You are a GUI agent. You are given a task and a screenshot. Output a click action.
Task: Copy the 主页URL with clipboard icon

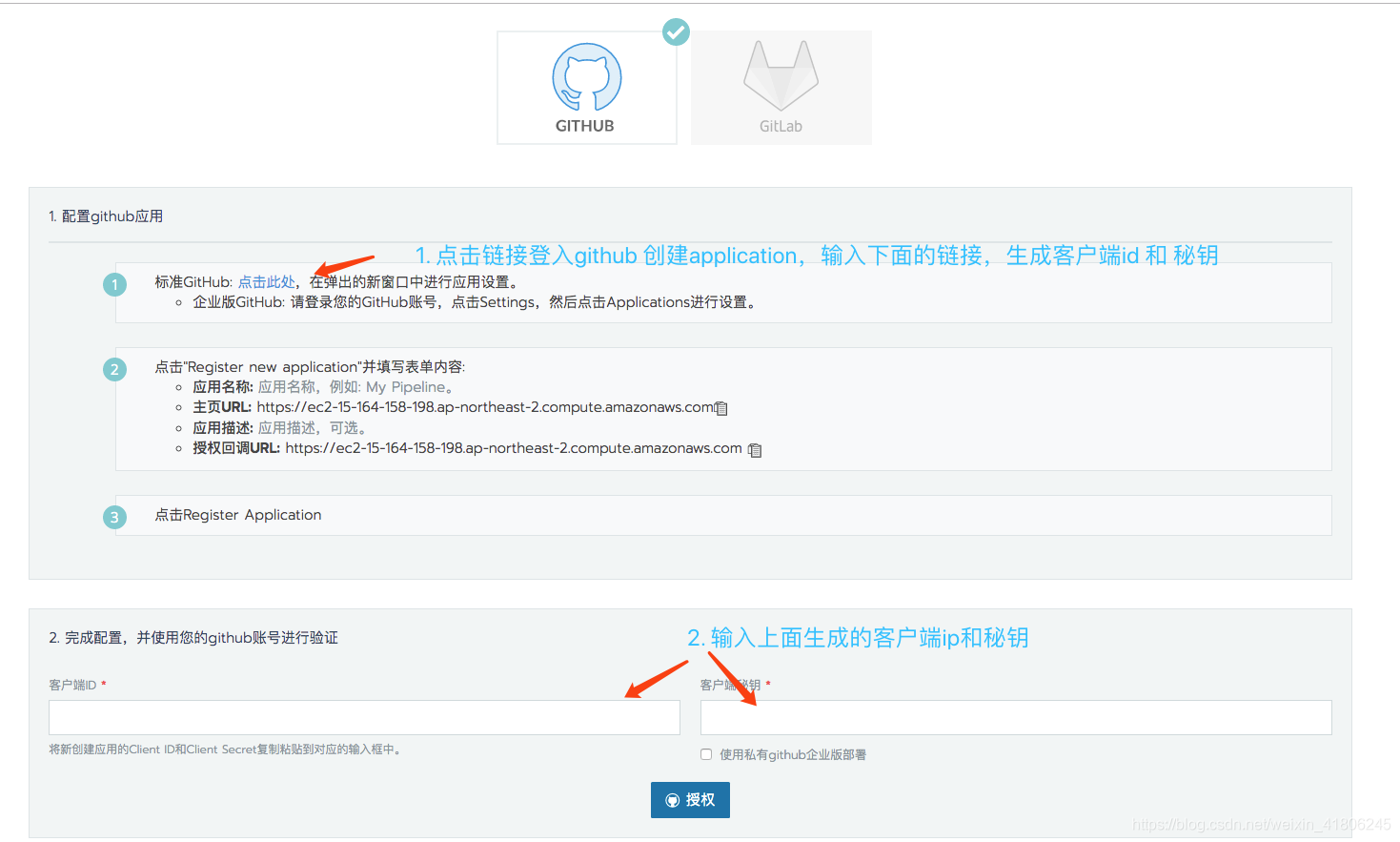coord(721,408)
